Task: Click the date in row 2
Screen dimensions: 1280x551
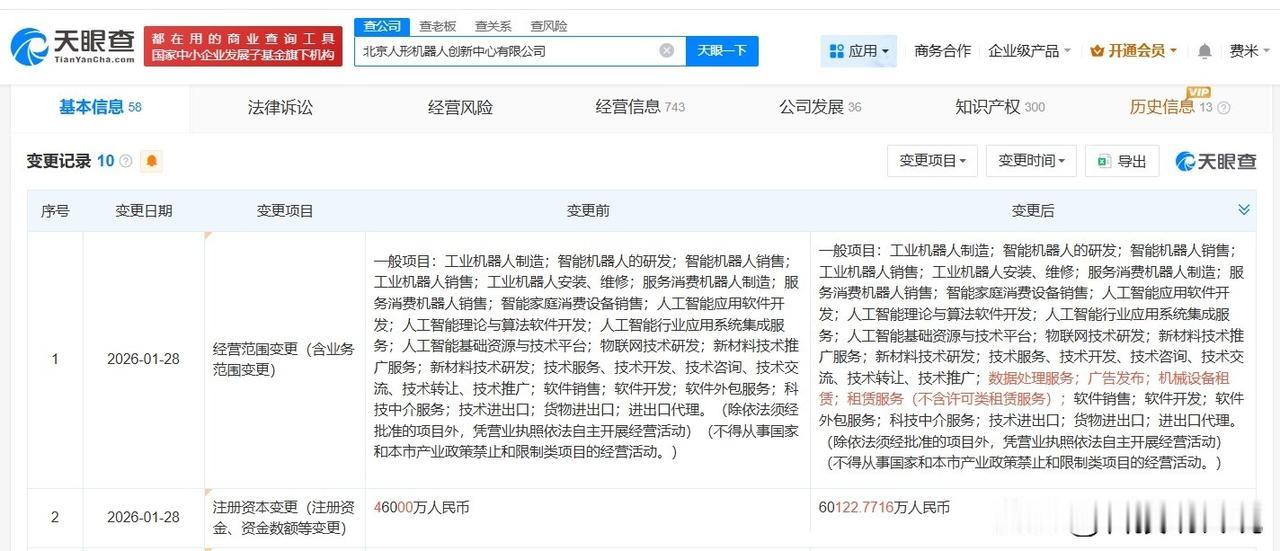Action: pyautogui.click(x=143, y=517)
